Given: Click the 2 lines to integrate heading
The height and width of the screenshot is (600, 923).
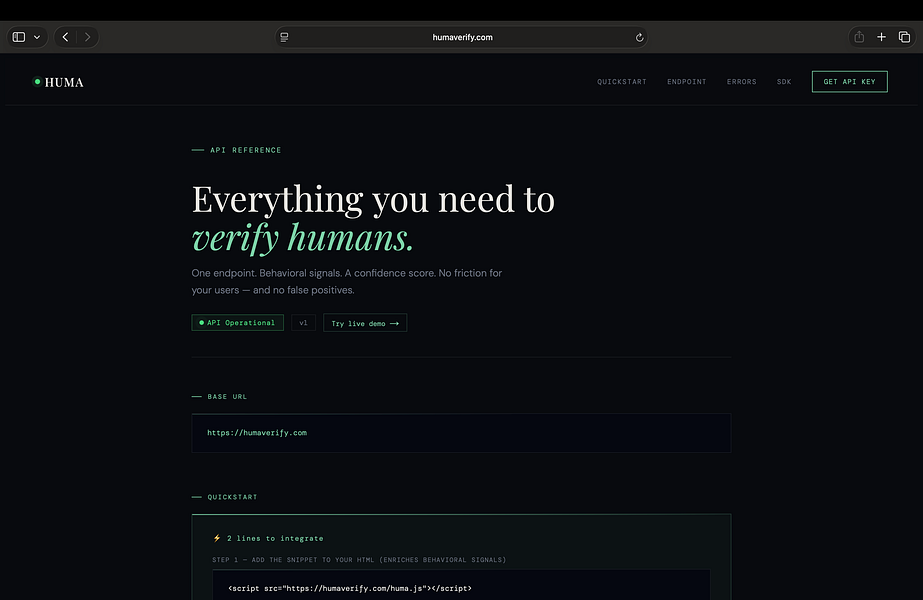Looking at the screenshot, I should click(x=268, y=538).
